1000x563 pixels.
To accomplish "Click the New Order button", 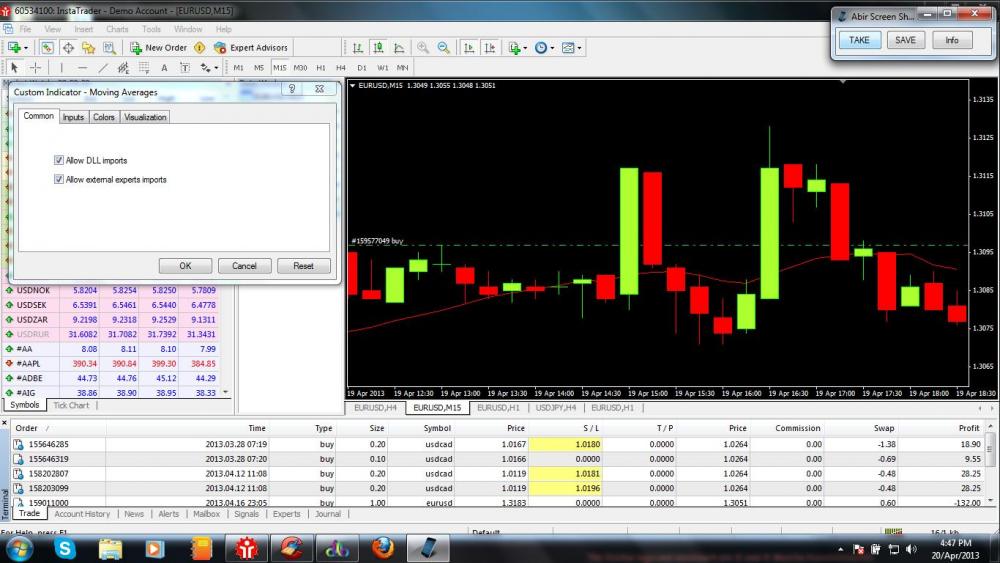I will point(158,48).
